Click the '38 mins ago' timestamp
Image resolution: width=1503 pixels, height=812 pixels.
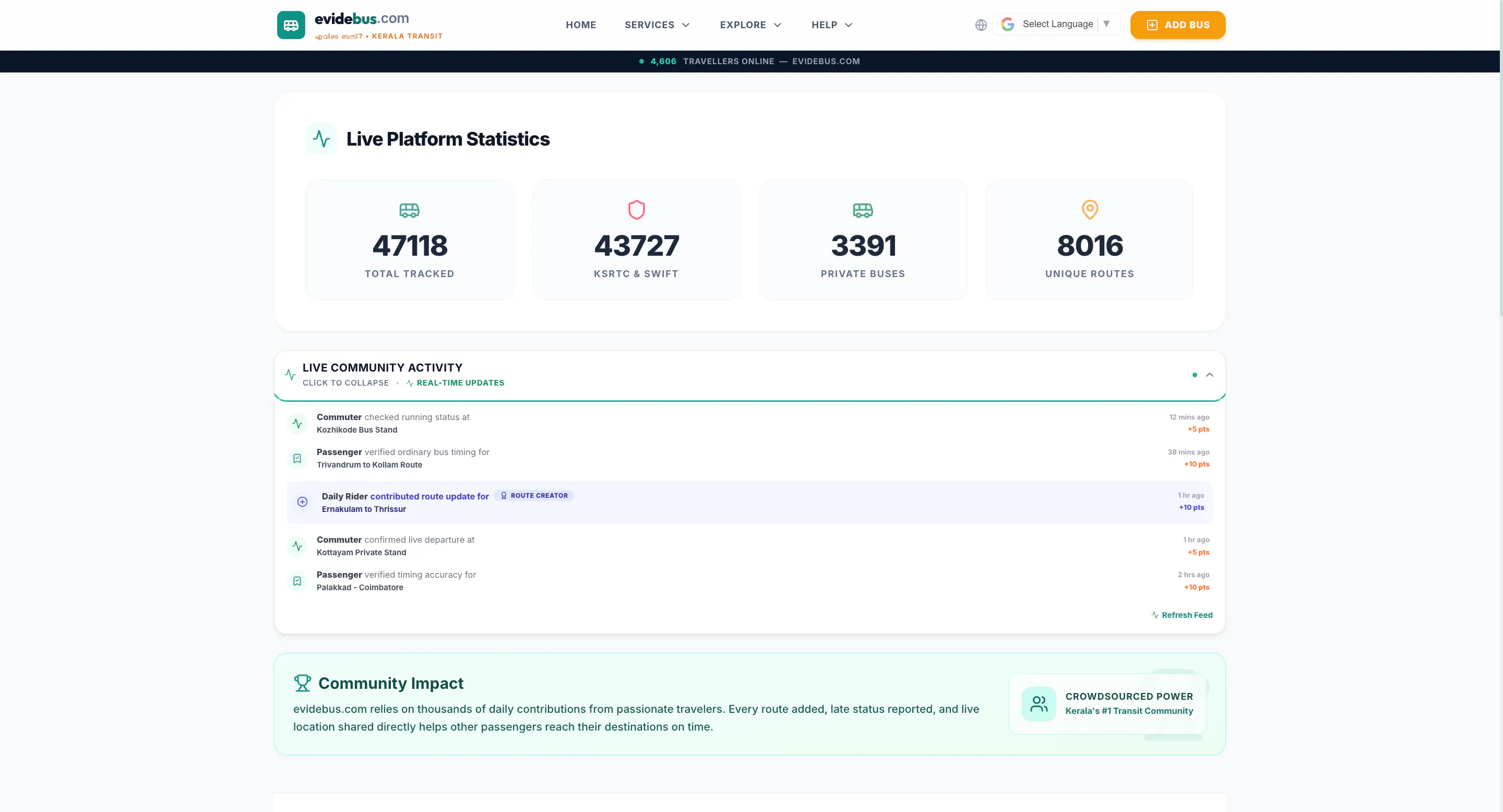[x=1188, y=452]
